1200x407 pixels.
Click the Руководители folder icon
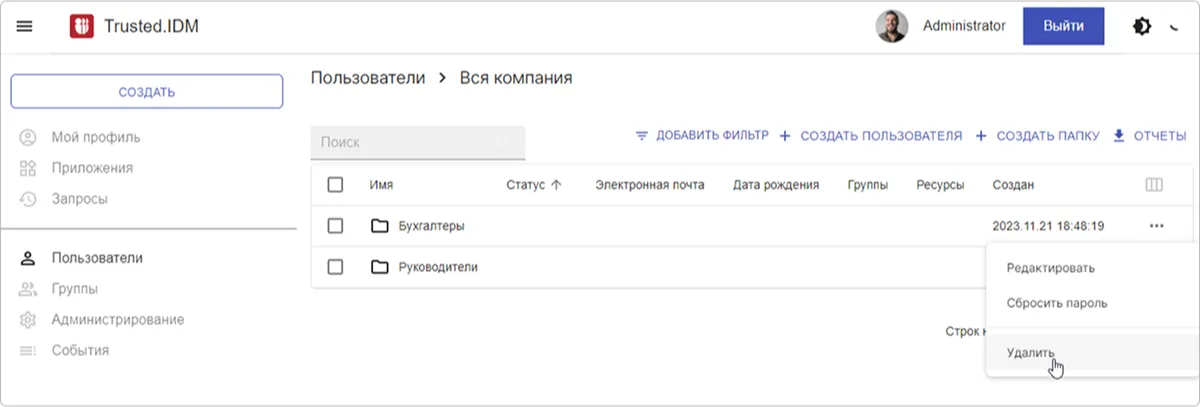coord(379,267)
